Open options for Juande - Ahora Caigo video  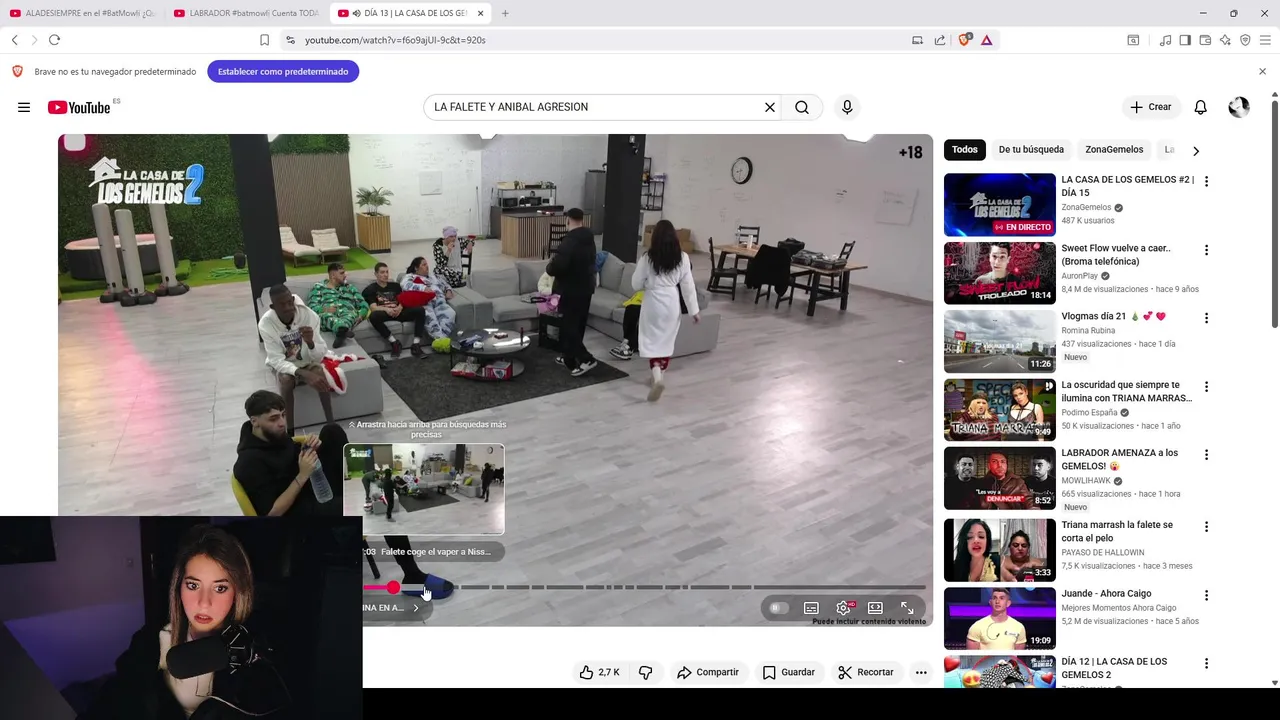pos(1206,595)
